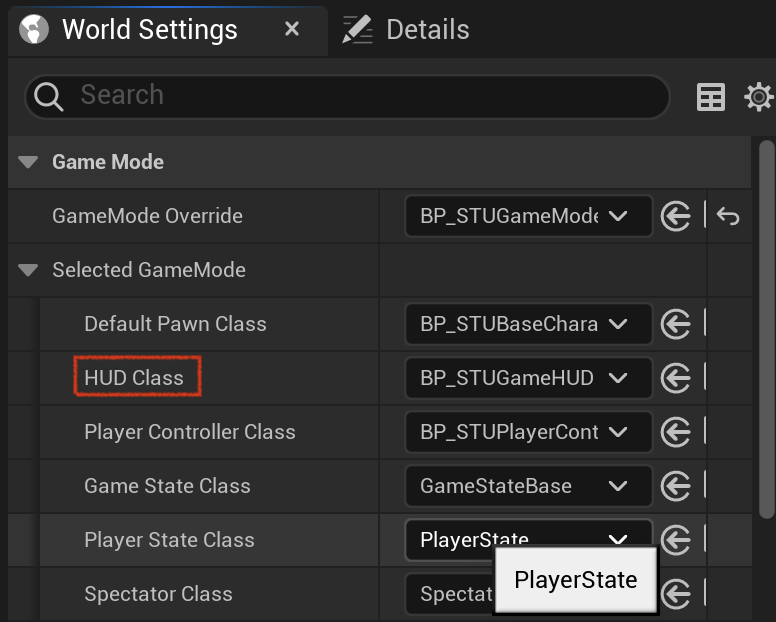Image resolution: width=776 pixels, height=622 pixels.
Task: Click into the Search field
Action: [x=347, y=96]
